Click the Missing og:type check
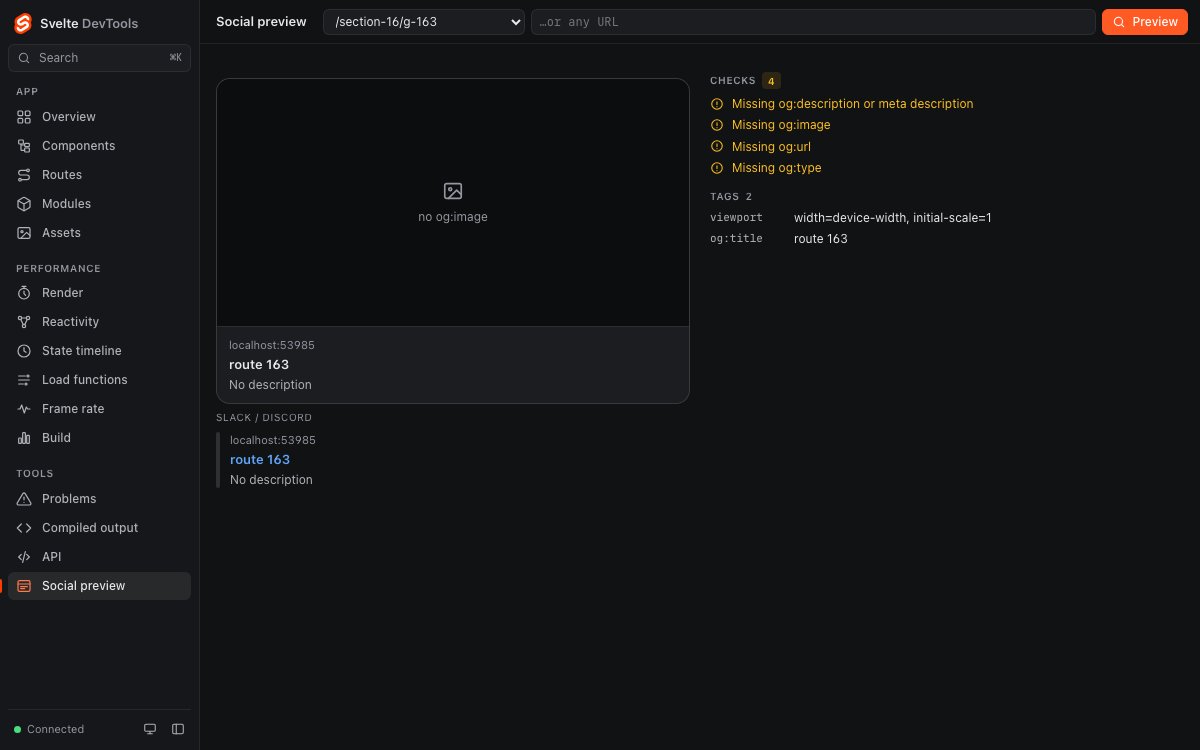 coord(776,168)
